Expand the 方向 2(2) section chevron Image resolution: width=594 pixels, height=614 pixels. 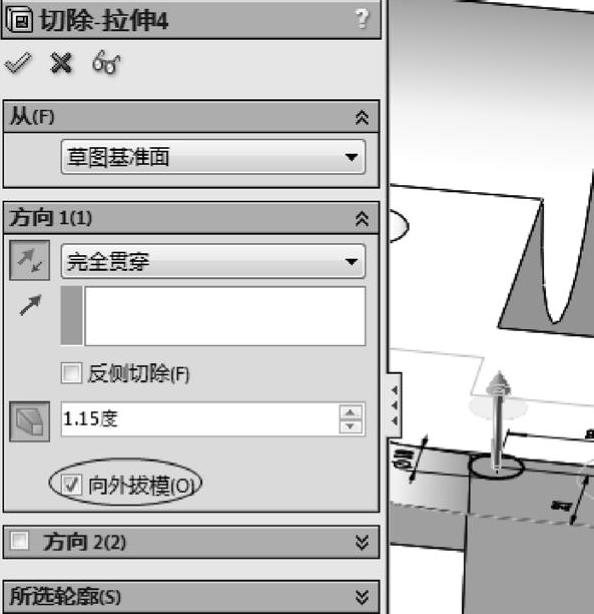pyautogui.click(x=362, y=542)
